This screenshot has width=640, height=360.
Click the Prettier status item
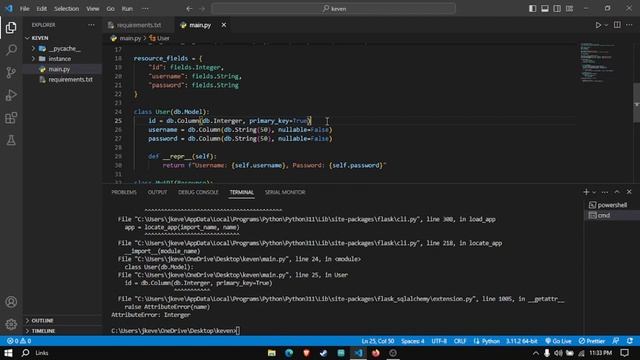point(591,341)
